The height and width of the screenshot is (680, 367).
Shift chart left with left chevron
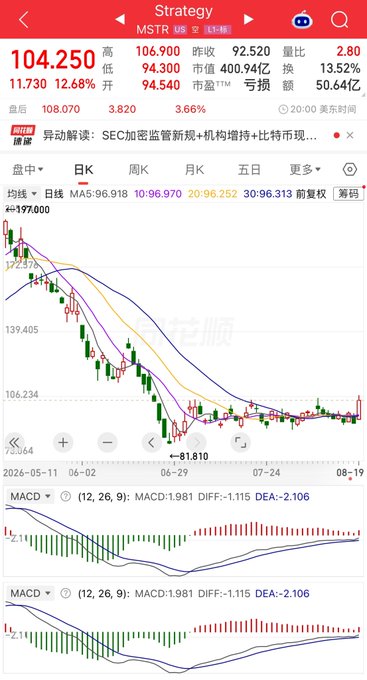152,442
